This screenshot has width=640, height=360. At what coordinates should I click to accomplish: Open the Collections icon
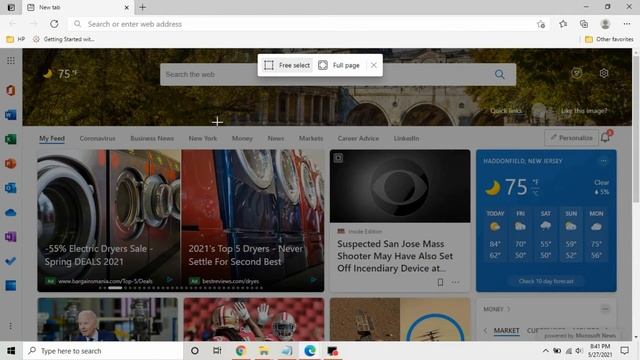pyautogui.click(x=584, y=24)
